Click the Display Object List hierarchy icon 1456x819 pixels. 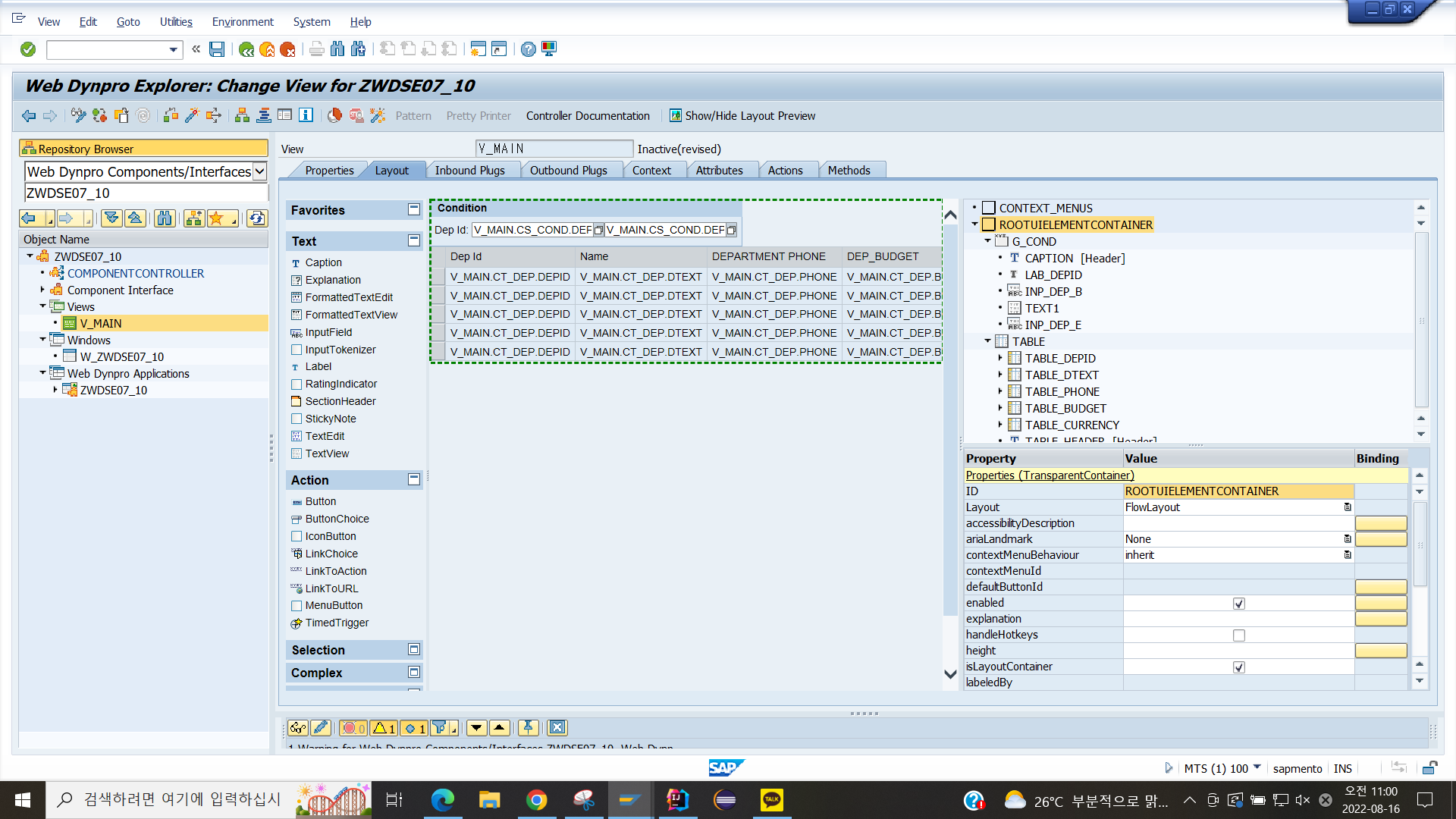tap(243, 115)
